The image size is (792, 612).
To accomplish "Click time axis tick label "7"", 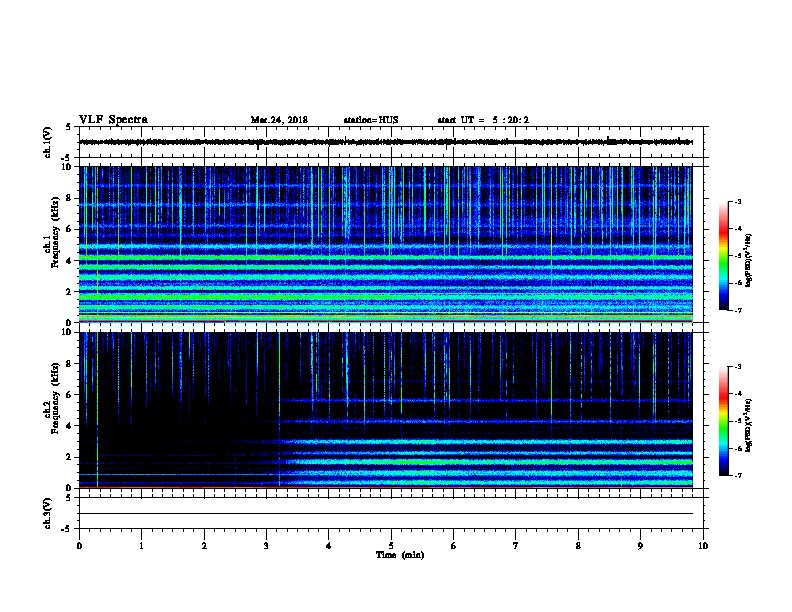I will (516, 546).
